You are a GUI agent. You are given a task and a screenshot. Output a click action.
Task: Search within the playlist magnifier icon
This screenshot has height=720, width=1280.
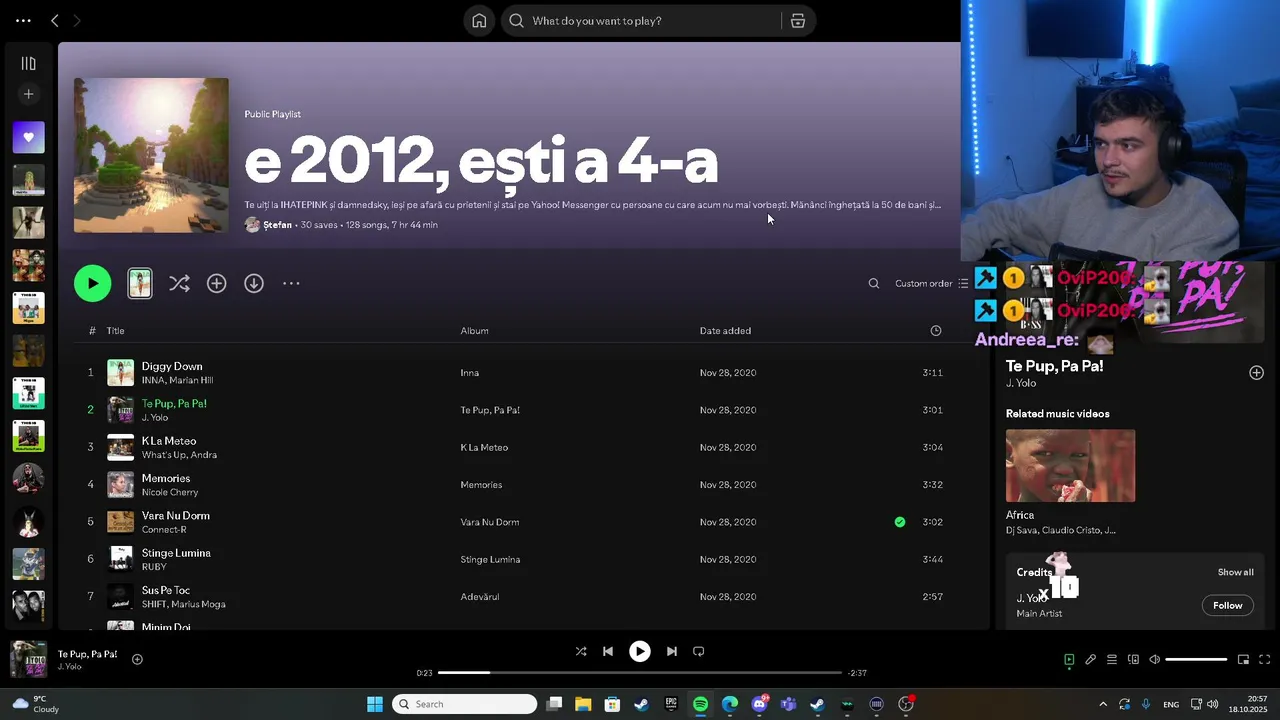[874, 283]
